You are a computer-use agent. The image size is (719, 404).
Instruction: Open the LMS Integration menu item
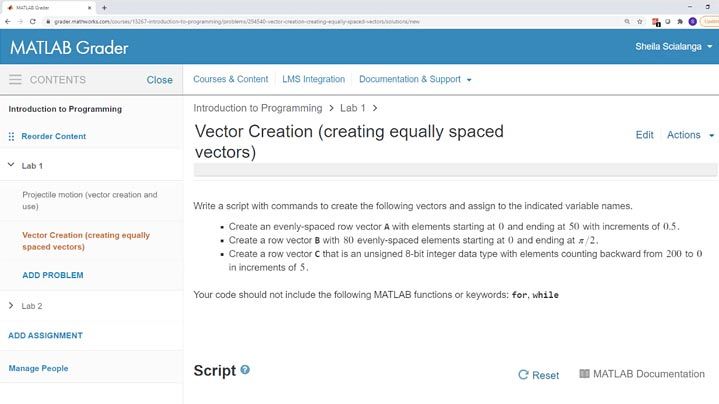313,79
